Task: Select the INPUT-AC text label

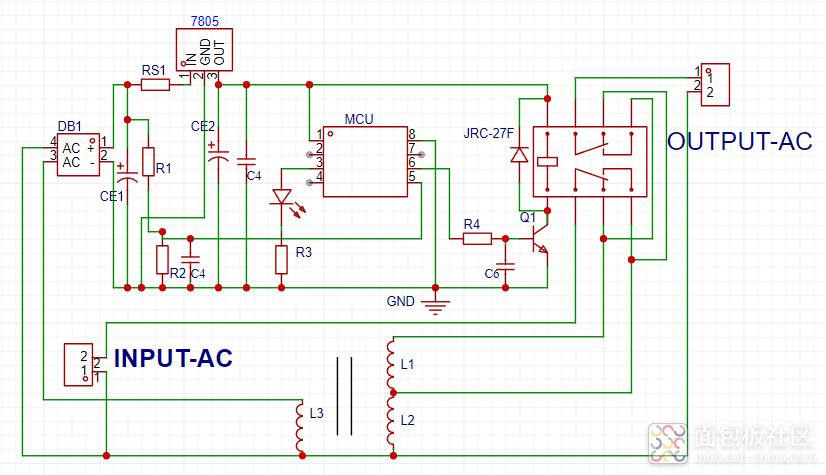Action: point(173,359)
